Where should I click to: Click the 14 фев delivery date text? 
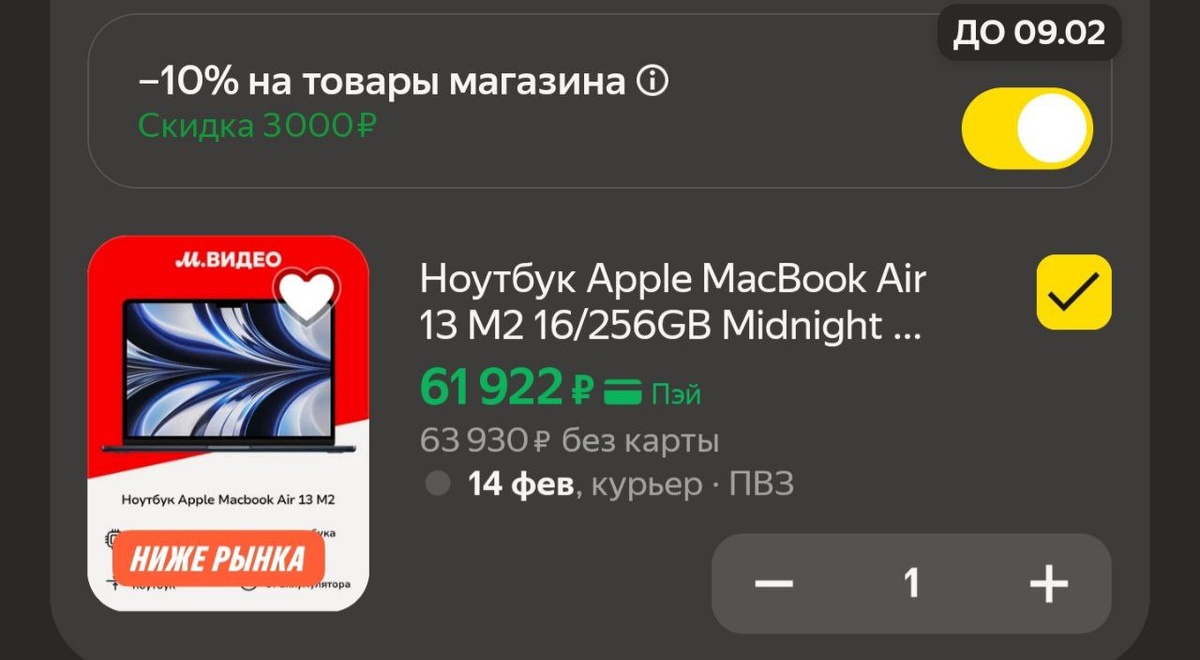tap(521, 486)
